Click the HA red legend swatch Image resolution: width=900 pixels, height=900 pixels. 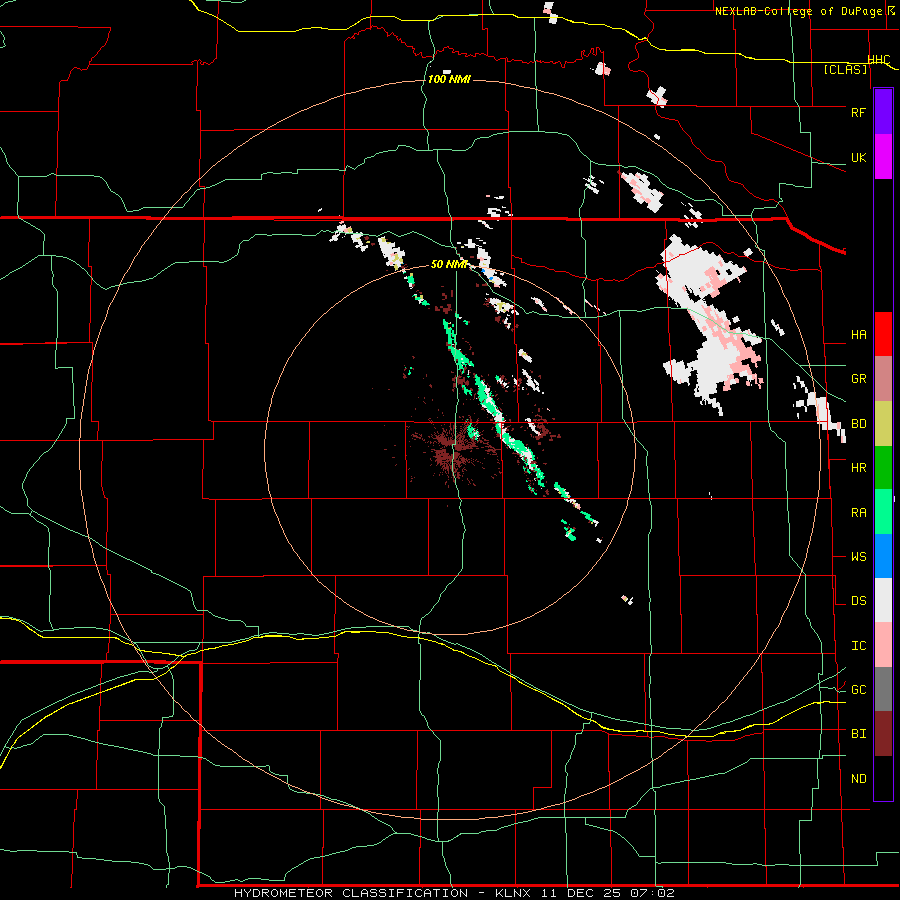coord(883,334)
